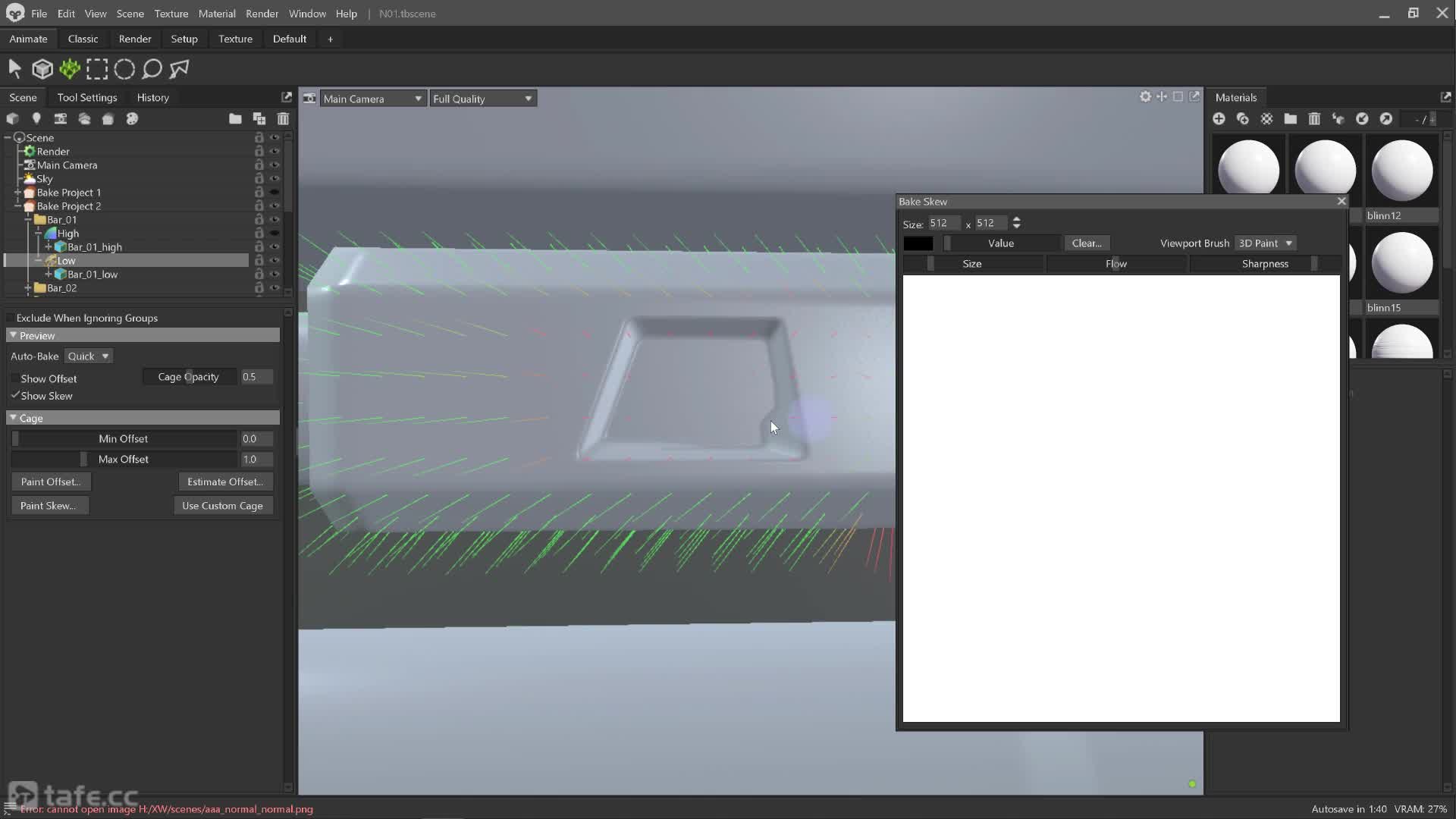Lock the Render object
This screenshot has height=819, width=1456.
[259, 152]
